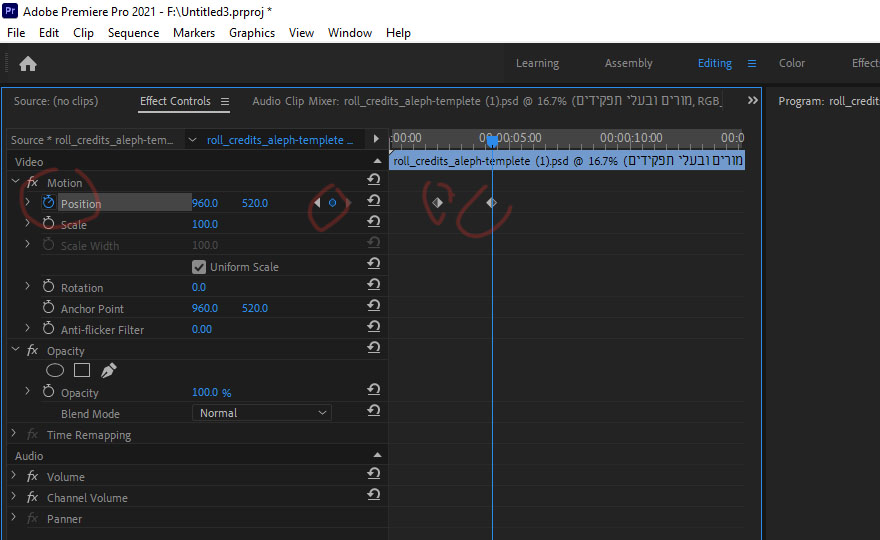Select the first Position keyframe in timeline
This screenshot has height=540, width=880.
[437, 203]
